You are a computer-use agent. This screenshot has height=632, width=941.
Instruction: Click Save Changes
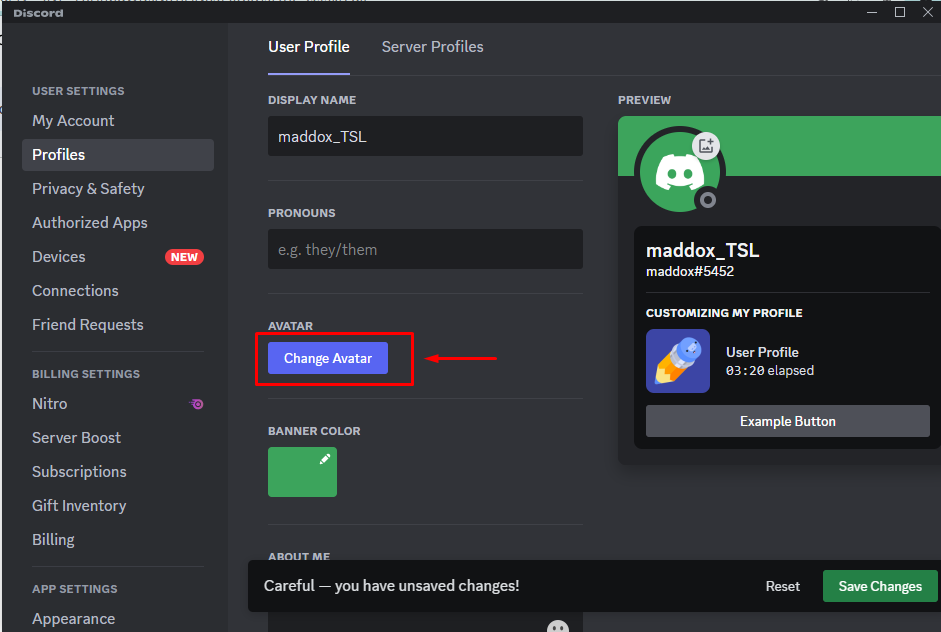pos(880,586)
